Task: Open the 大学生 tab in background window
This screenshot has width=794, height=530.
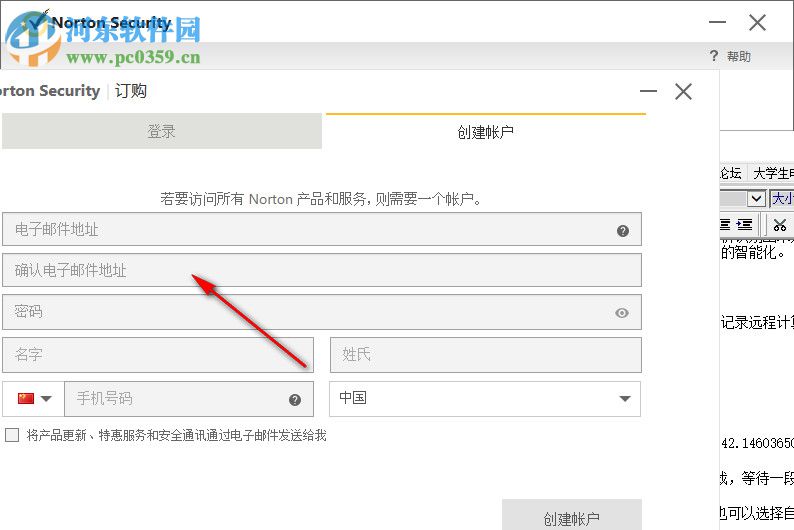Action: click(773, 173)
